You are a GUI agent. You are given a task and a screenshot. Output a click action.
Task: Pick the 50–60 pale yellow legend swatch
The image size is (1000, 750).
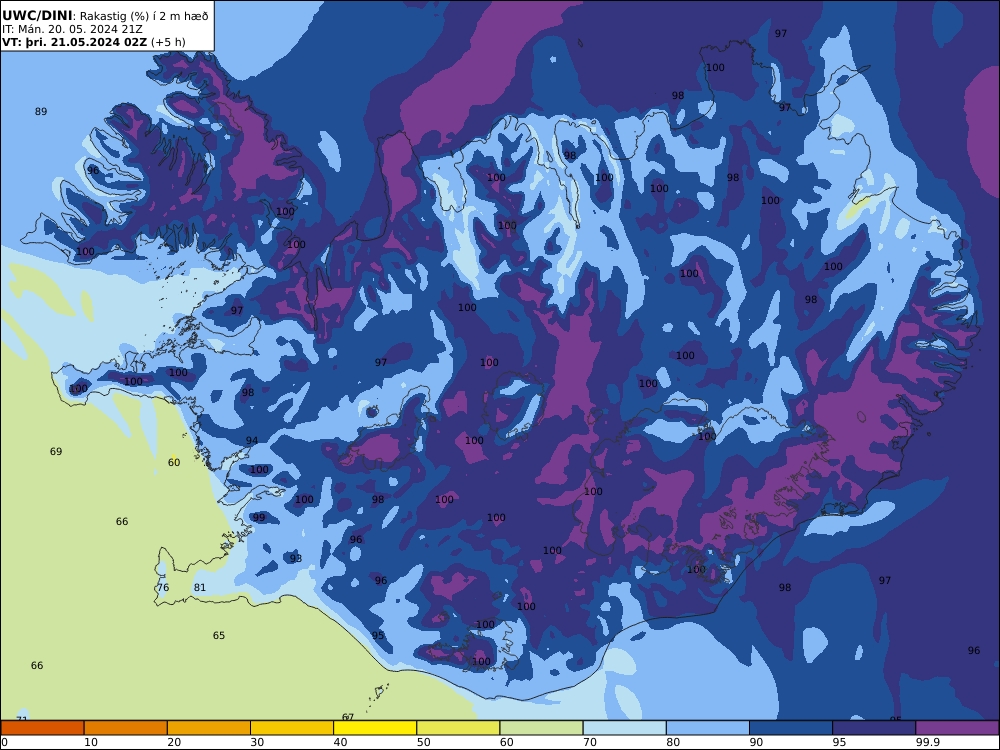[458, 728]
